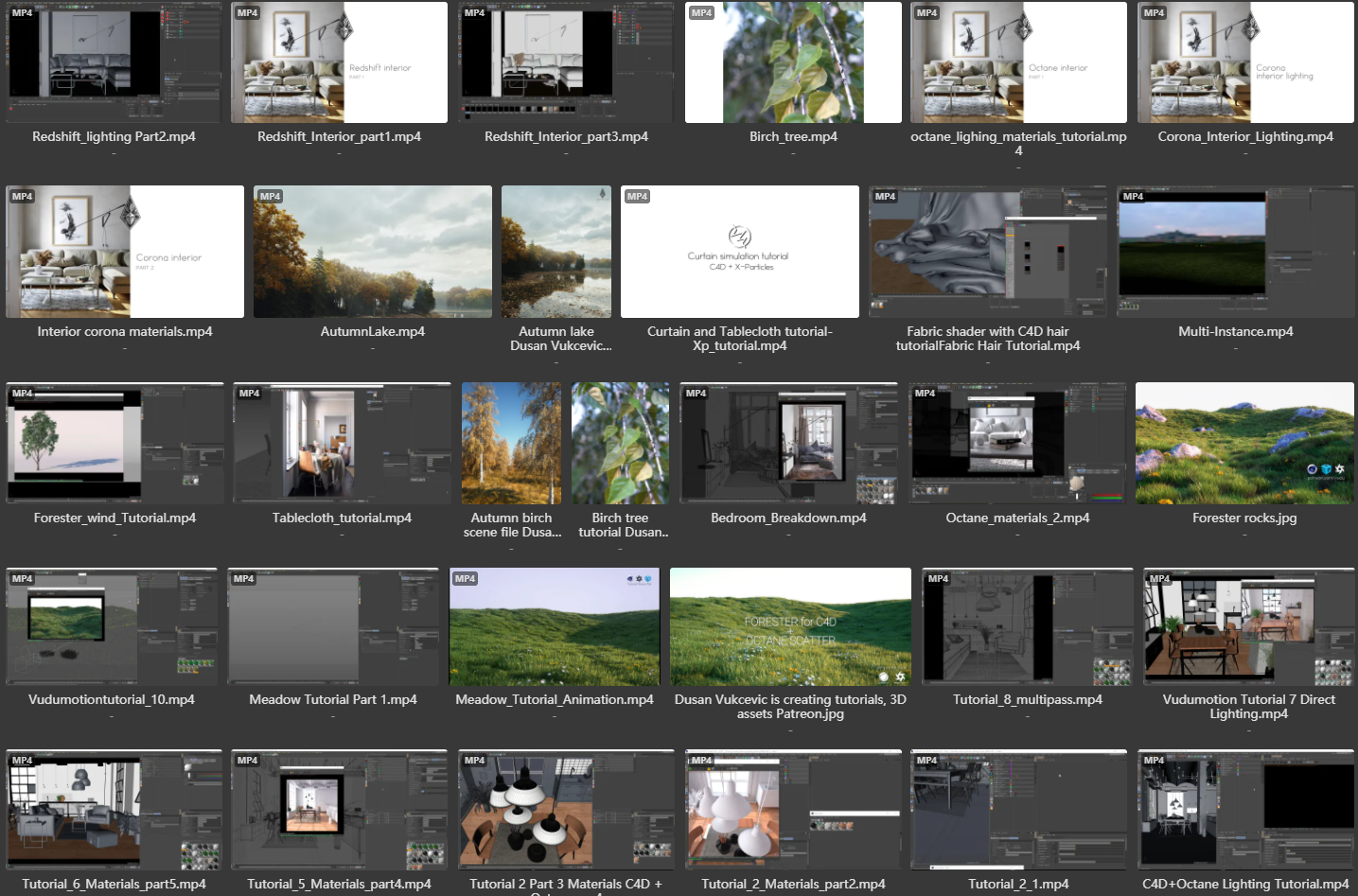Click the Tablecloth_tutorial.mp4 file name
Screen dimensions: 1358x896
(x=342, y=518)
